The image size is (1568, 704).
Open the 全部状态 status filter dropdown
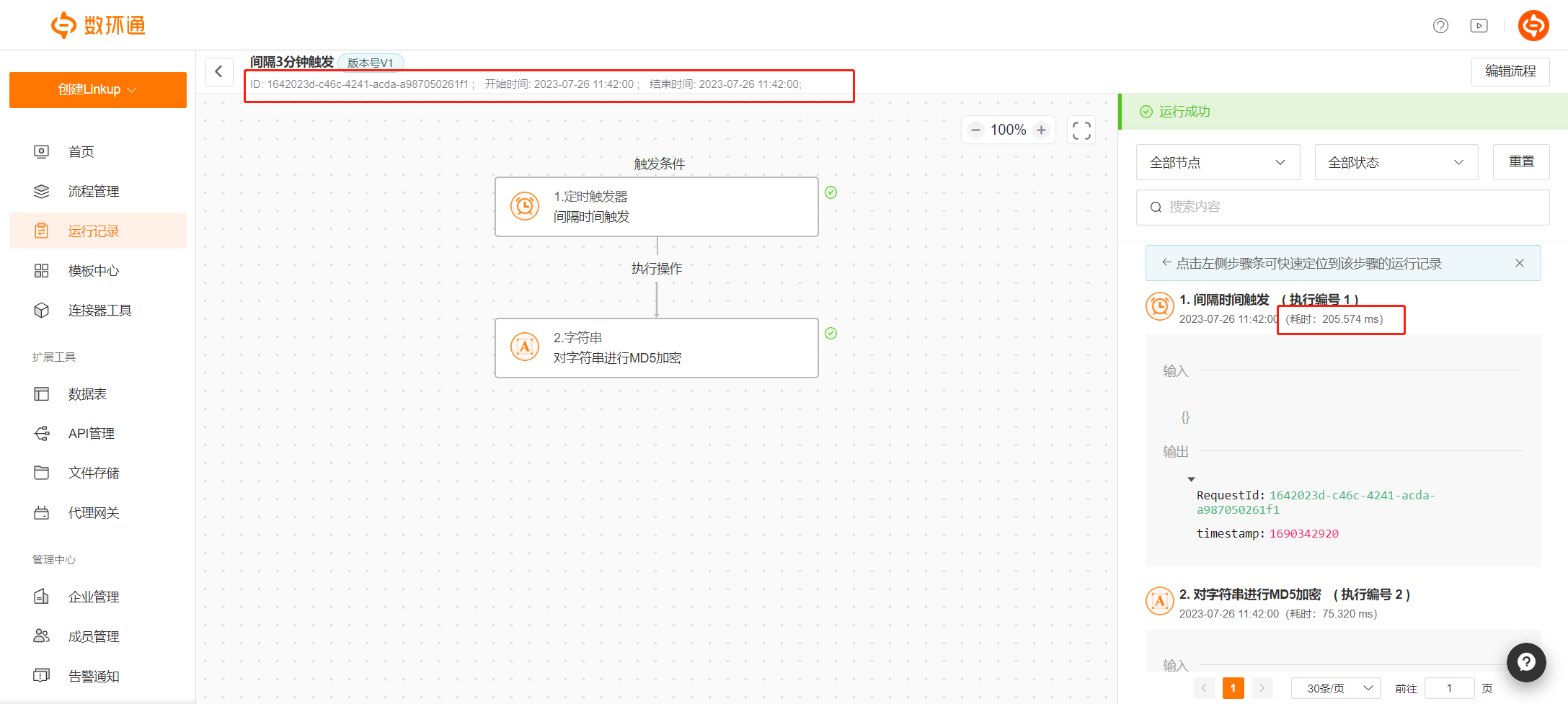(1396, 162)
